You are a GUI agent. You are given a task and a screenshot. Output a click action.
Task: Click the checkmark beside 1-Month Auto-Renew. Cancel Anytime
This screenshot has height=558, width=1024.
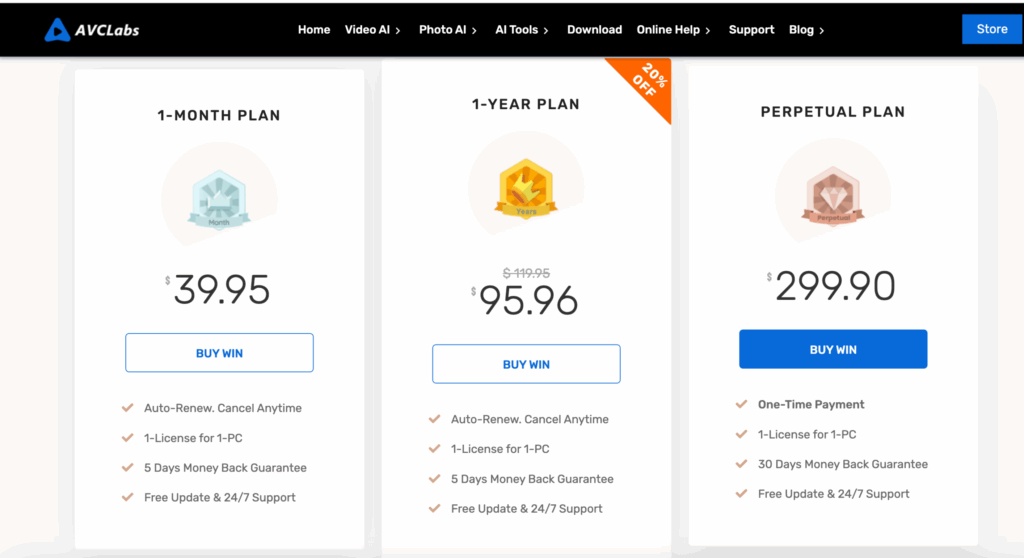coord(127,408)
